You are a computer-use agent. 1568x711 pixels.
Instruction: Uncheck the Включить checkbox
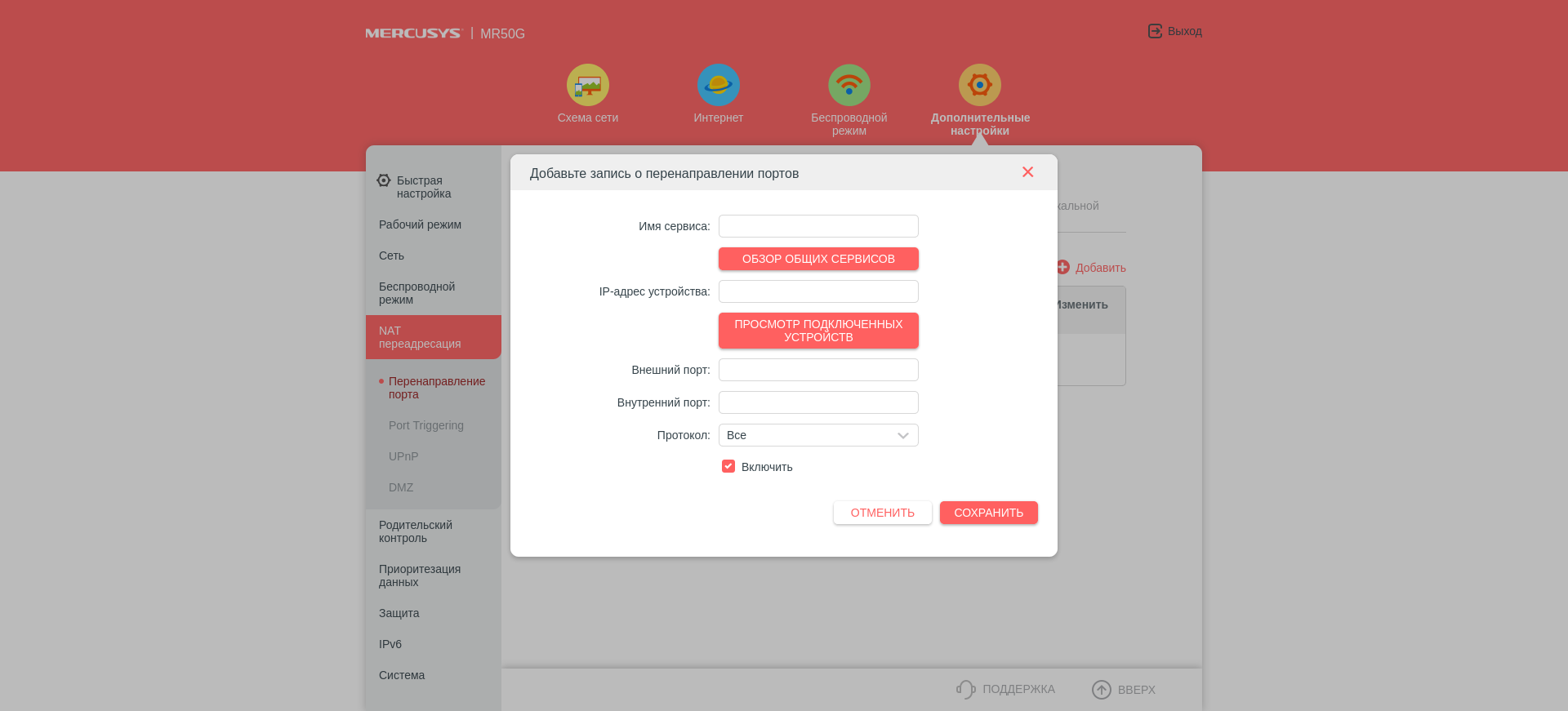point(728,466)
